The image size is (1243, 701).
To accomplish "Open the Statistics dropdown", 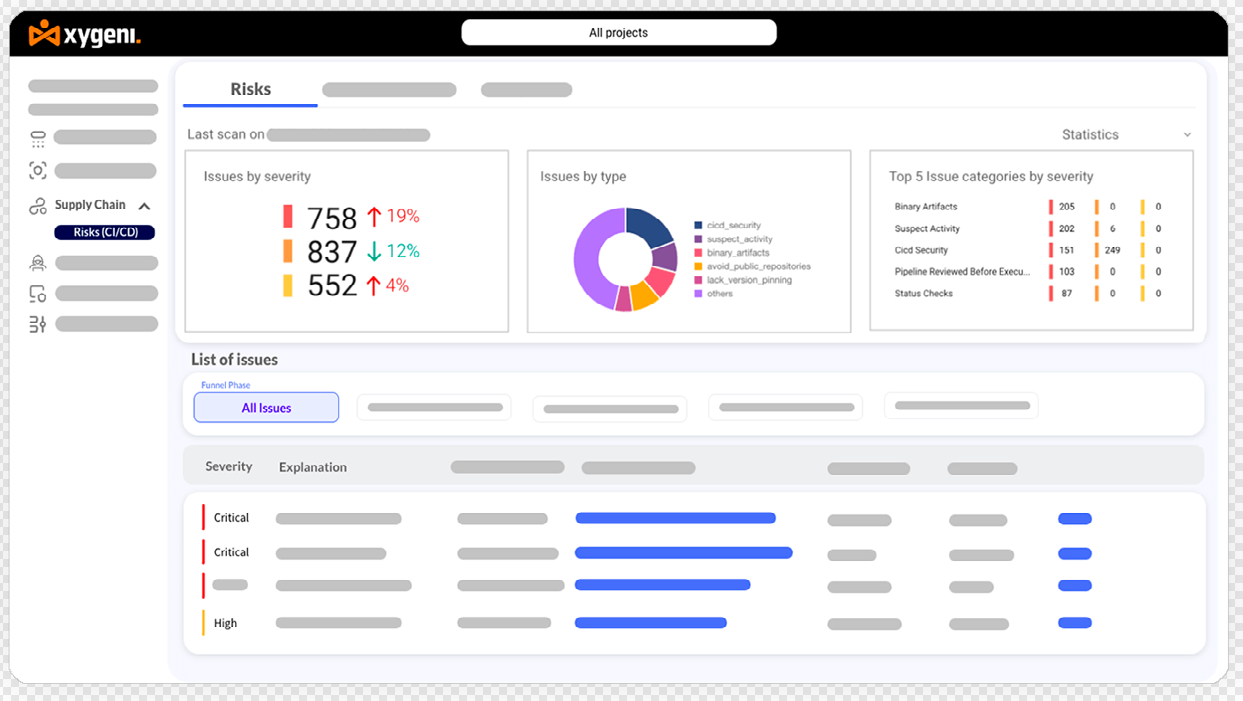I will [x=1126, y=135].
